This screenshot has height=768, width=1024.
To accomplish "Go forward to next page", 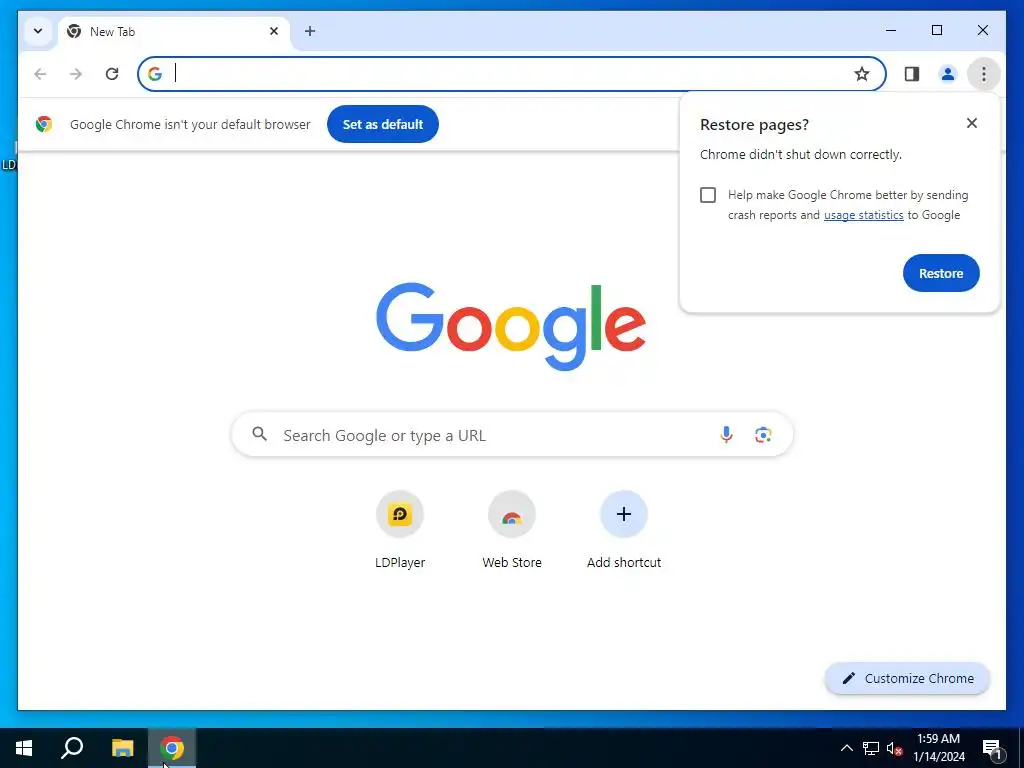I will click(x=76, y=74).
